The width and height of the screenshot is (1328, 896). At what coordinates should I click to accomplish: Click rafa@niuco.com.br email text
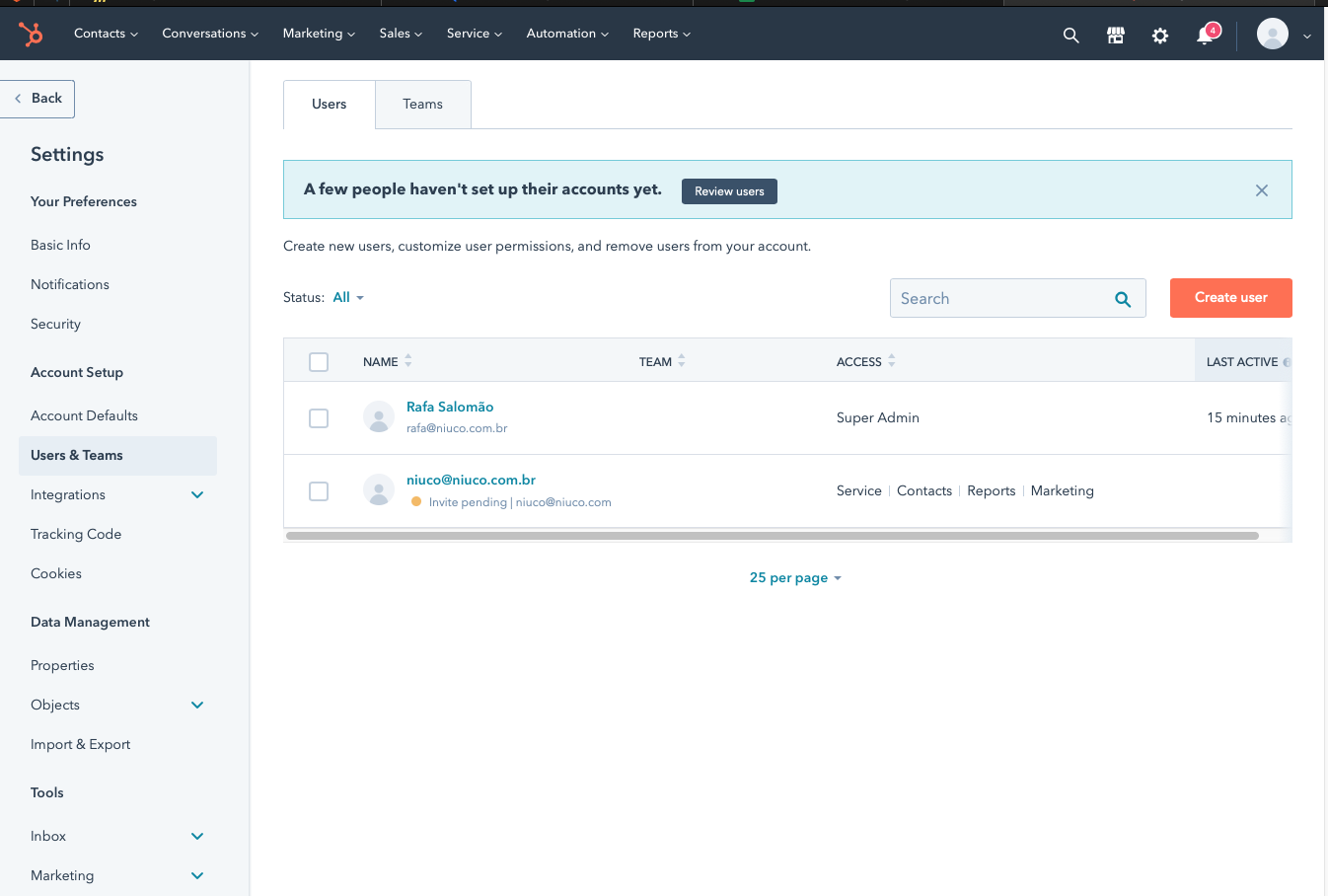[x=457, y=428]
